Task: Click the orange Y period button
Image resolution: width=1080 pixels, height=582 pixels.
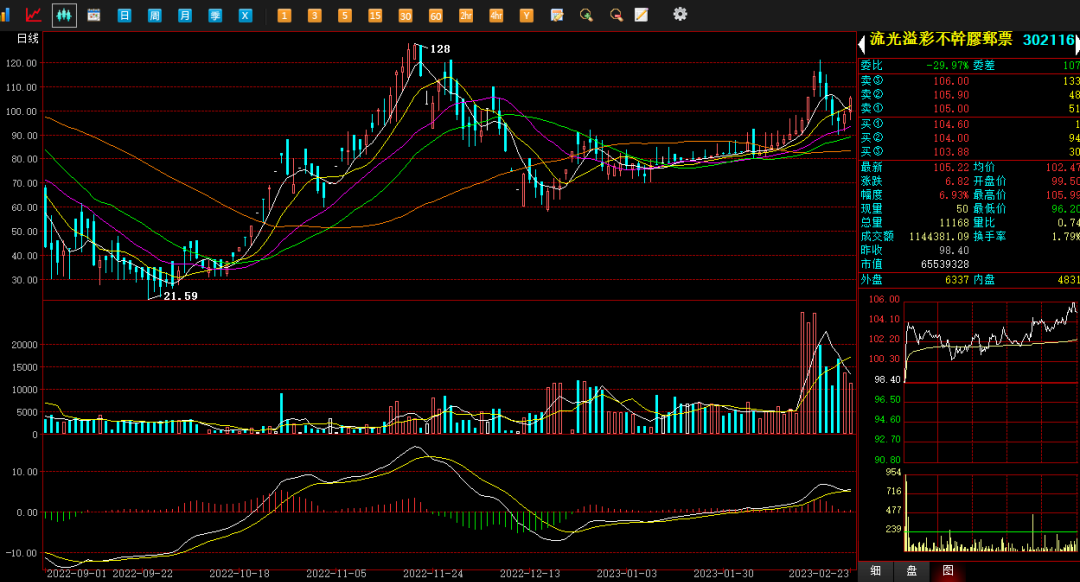Action: click(x=526, y=16)
